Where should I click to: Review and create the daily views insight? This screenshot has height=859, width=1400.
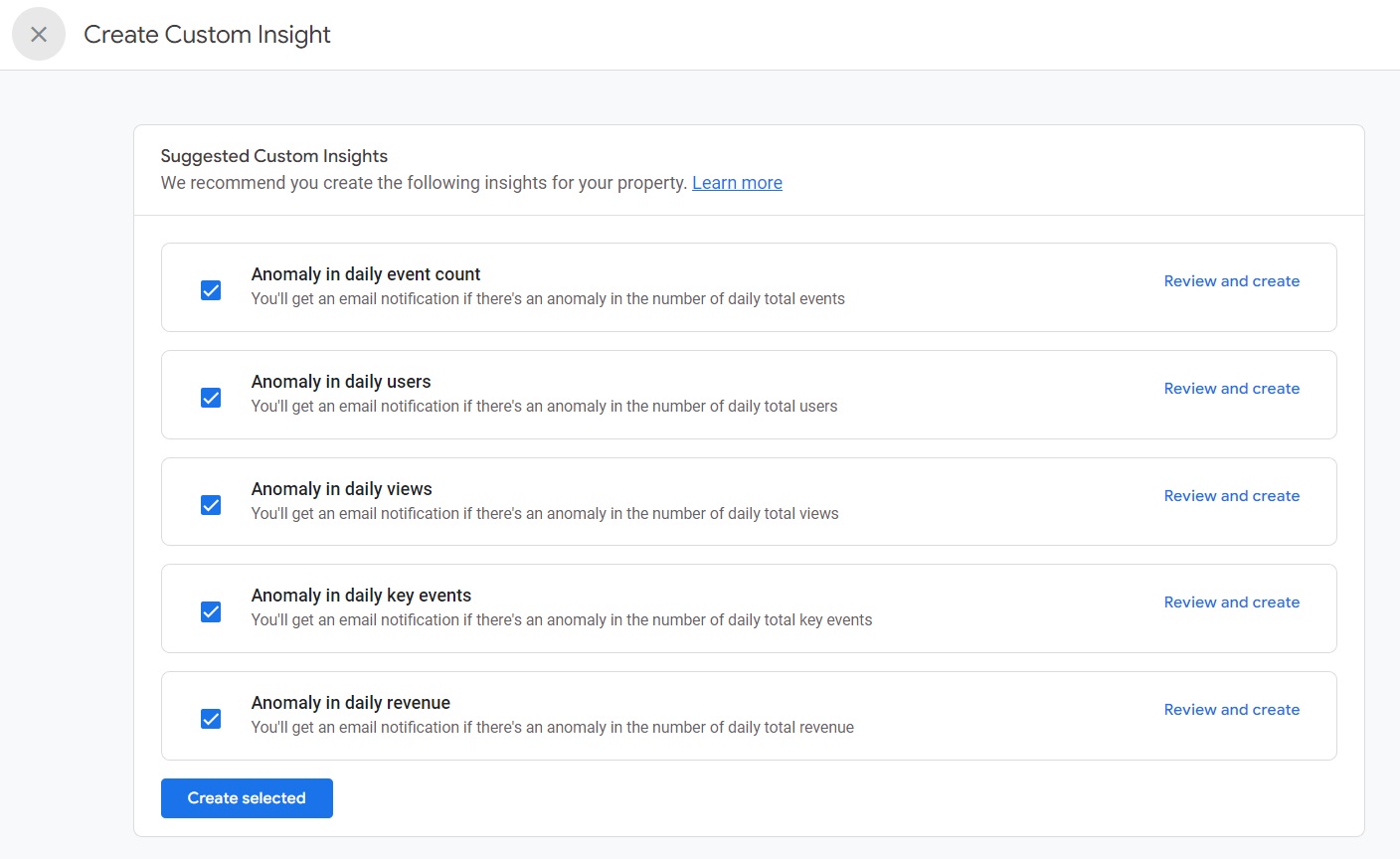click(x=1232, y=496)
